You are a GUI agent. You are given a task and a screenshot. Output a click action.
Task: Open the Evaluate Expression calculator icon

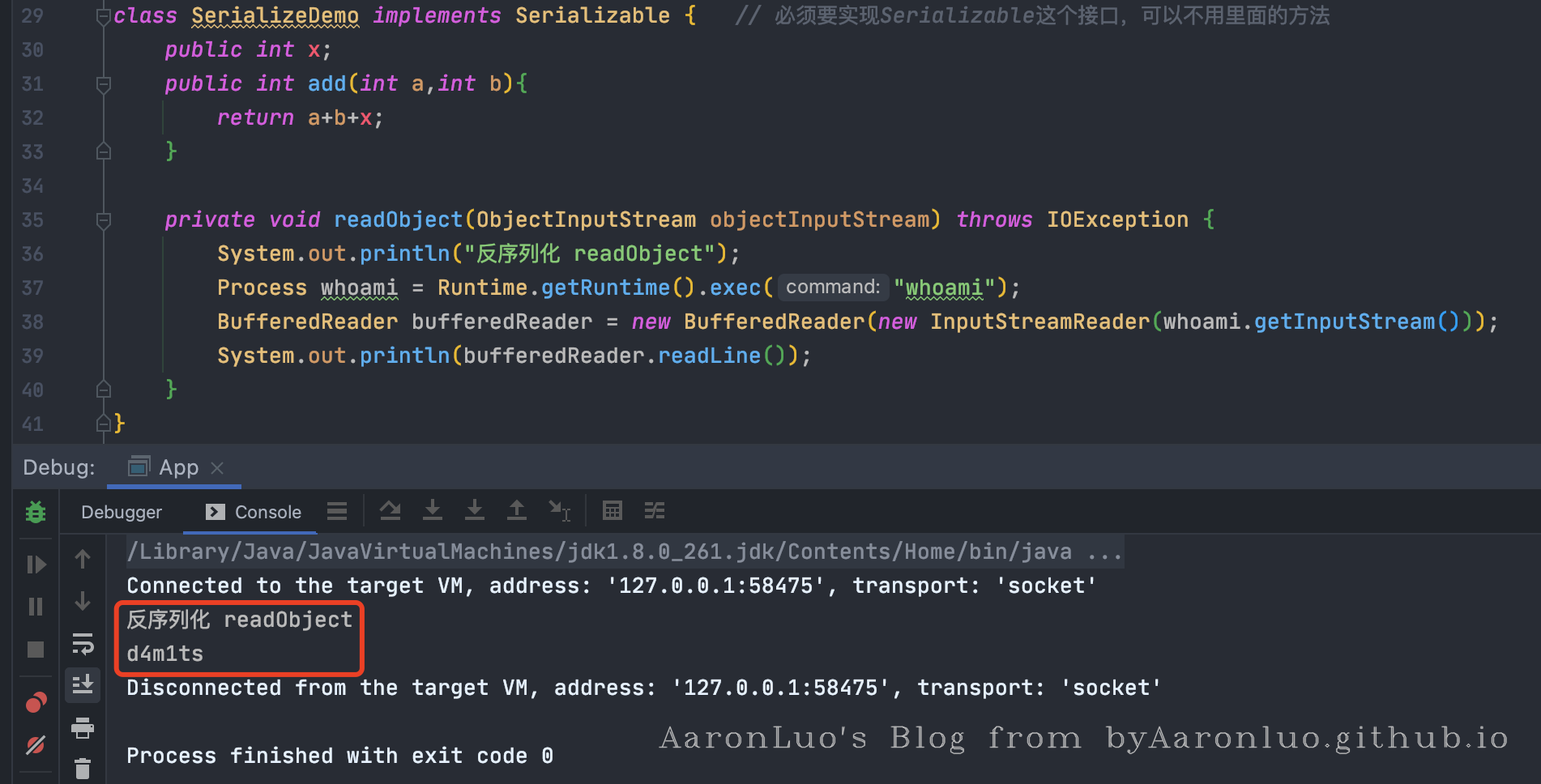coord(613,511)
